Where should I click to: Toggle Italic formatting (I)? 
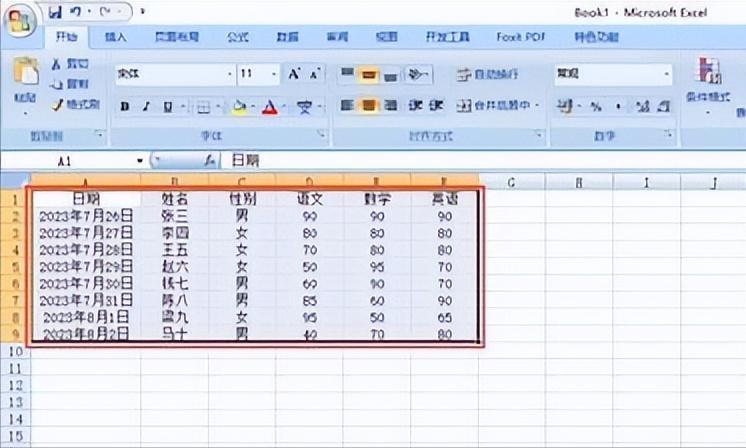tap(146, 107)
